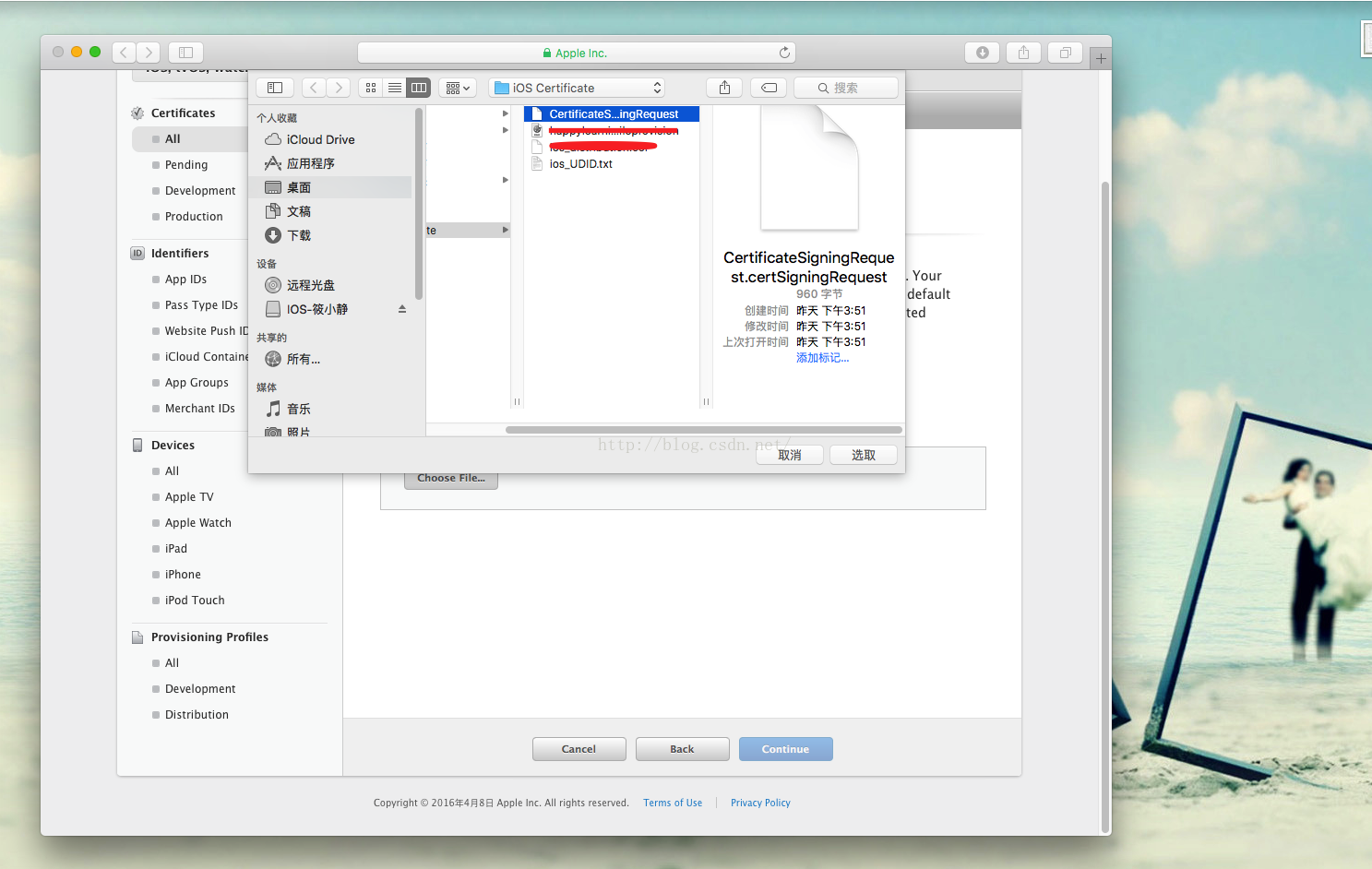The height and width of the screenshot is (869, 1372).
Task: Click the file preview thumbnail
Action: pyautogui.click(x=809, y=168)
